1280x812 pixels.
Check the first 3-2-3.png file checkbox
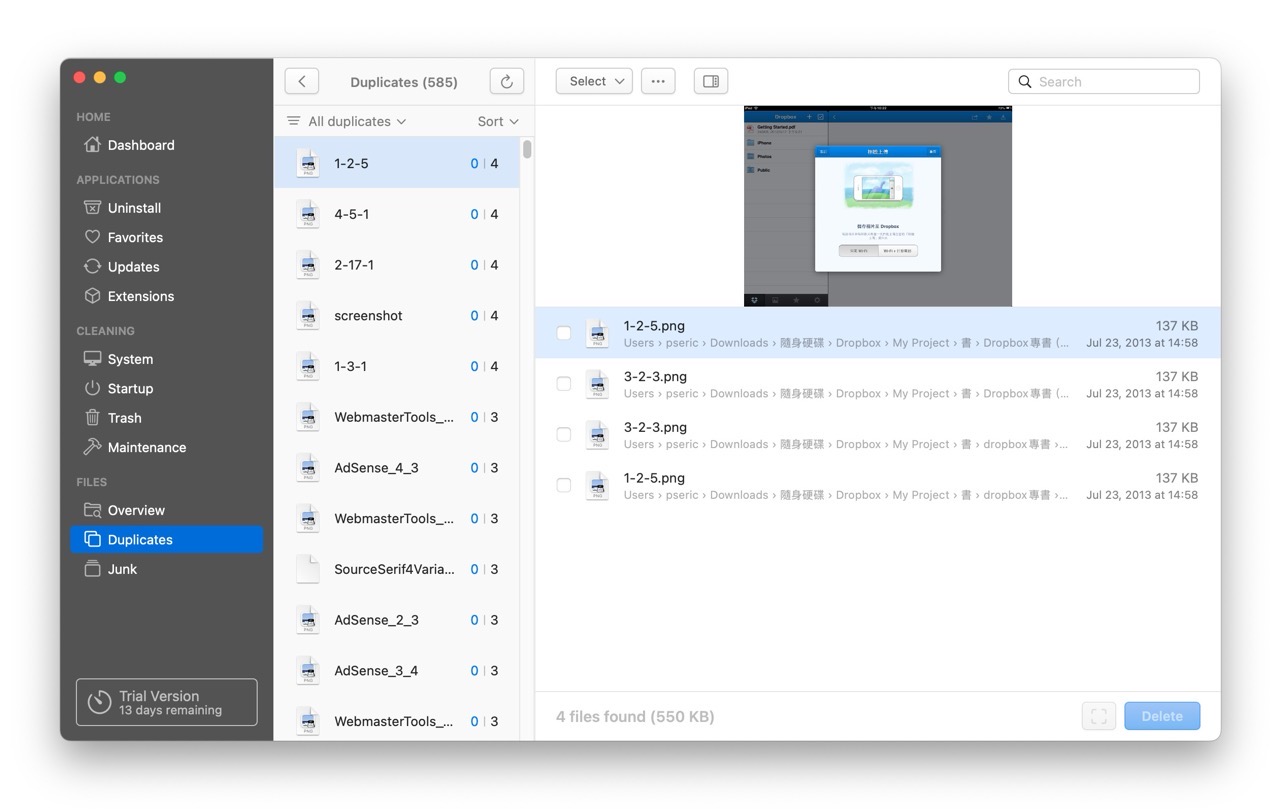click(564, 384)
